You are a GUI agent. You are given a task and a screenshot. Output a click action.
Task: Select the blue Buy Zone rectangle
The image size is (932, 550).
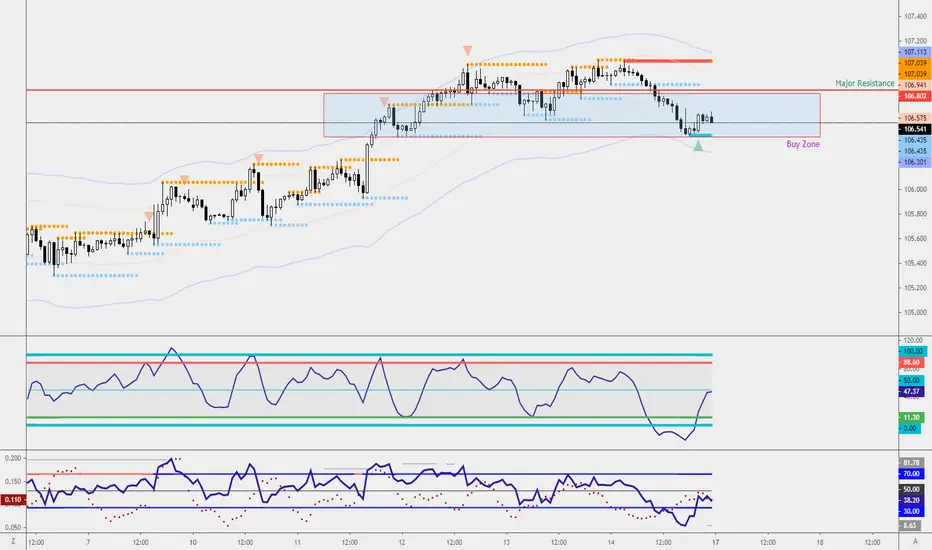coord(572,115)
